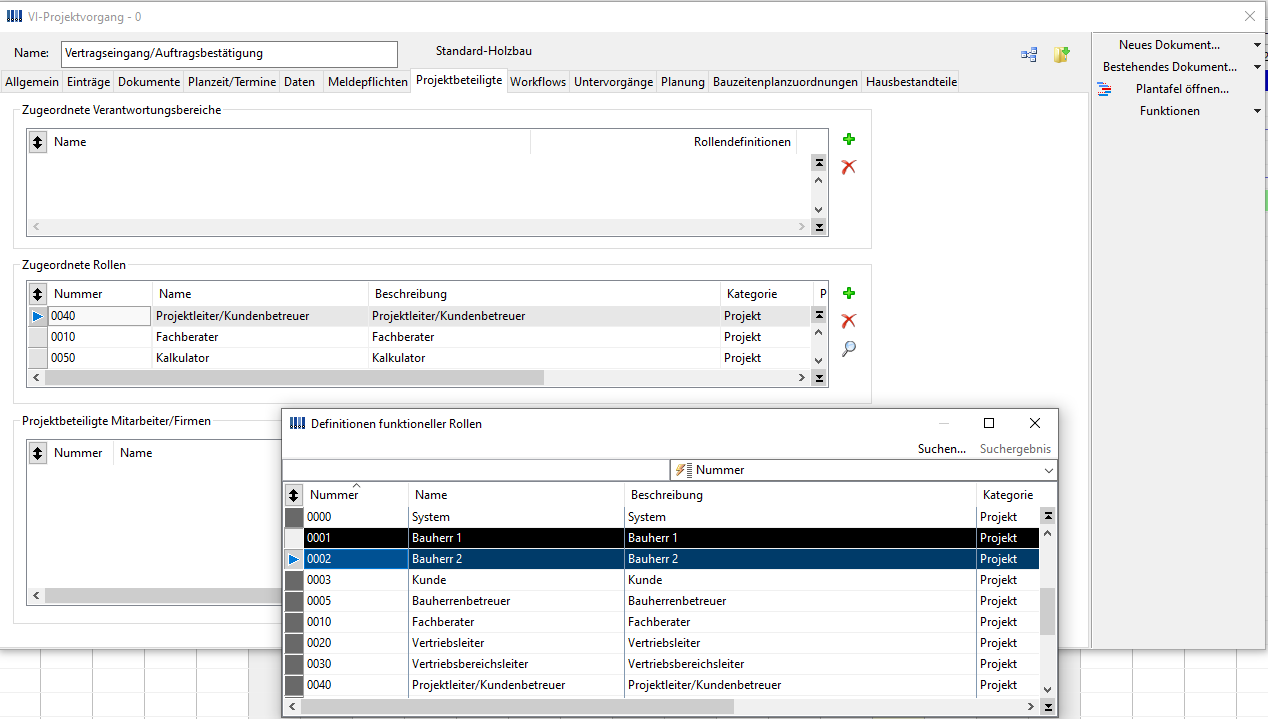Sort Zugeordnete Rollen by Kategorie column
1268x719 pixels.
pos(766,294)
